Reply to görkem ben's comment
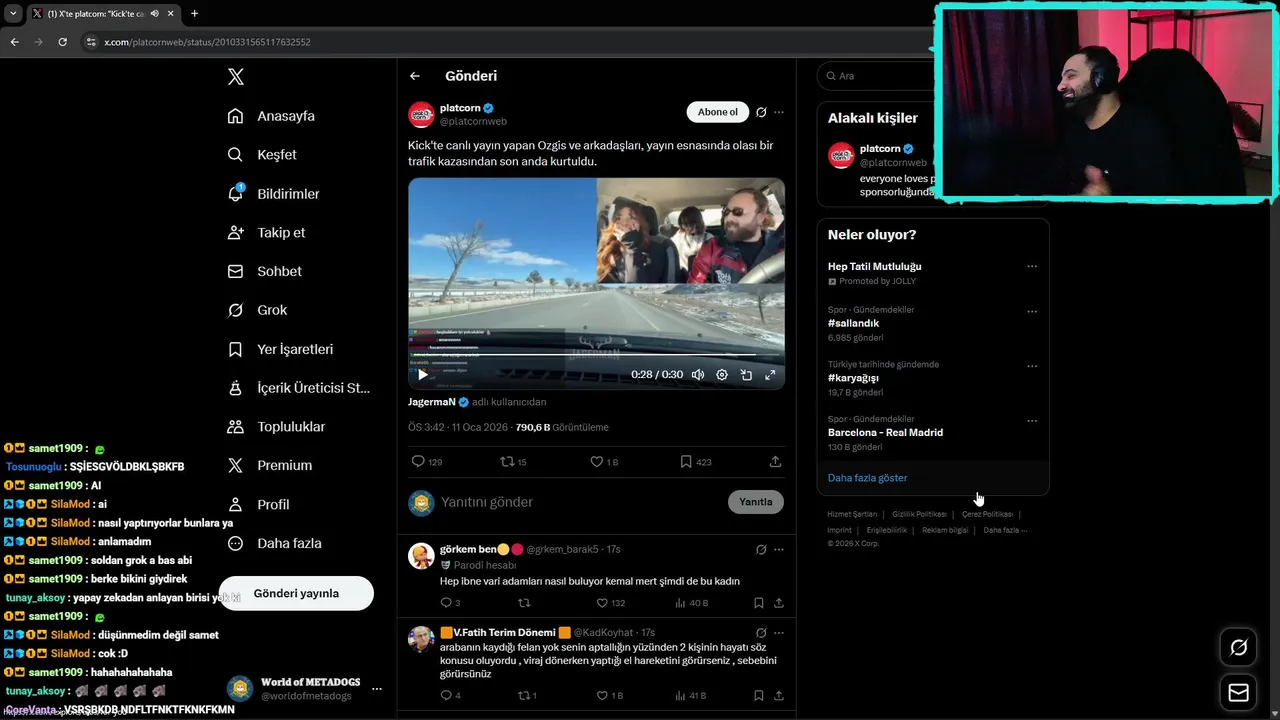This screenshot has height=720, width=1280. [x=450, y=603]
